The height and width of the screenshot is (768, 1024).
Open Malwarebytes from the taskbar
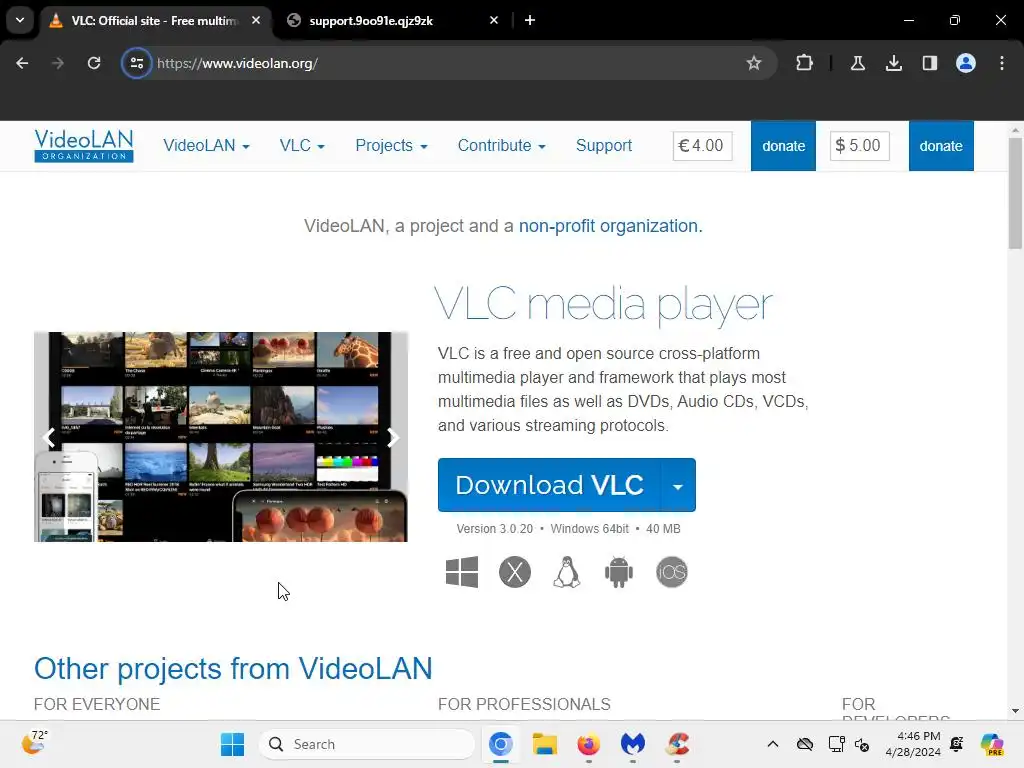pos(632,744)
